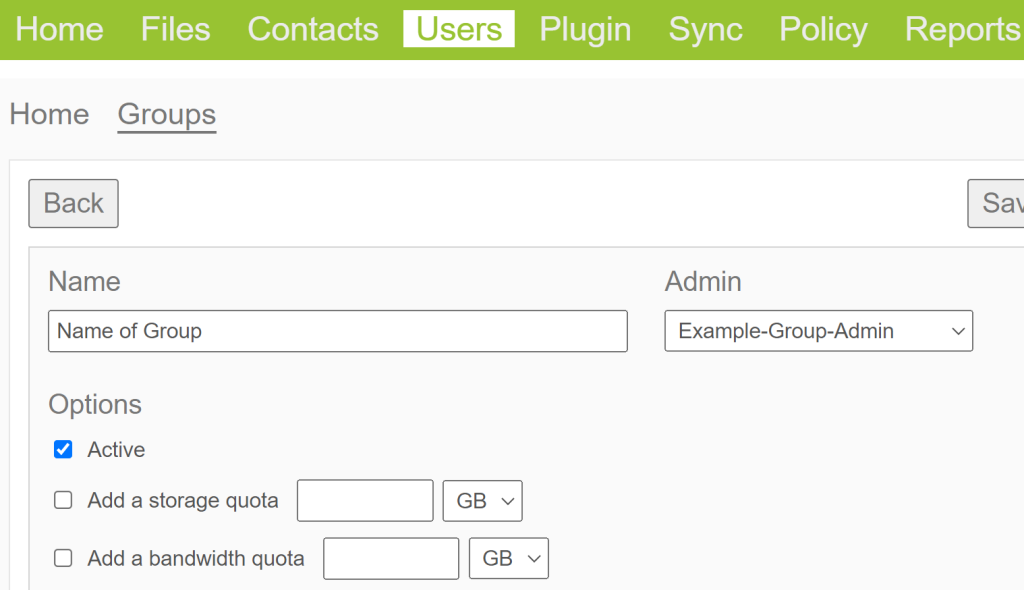
Task: Open the Plugin section
Action: [585, 30]
